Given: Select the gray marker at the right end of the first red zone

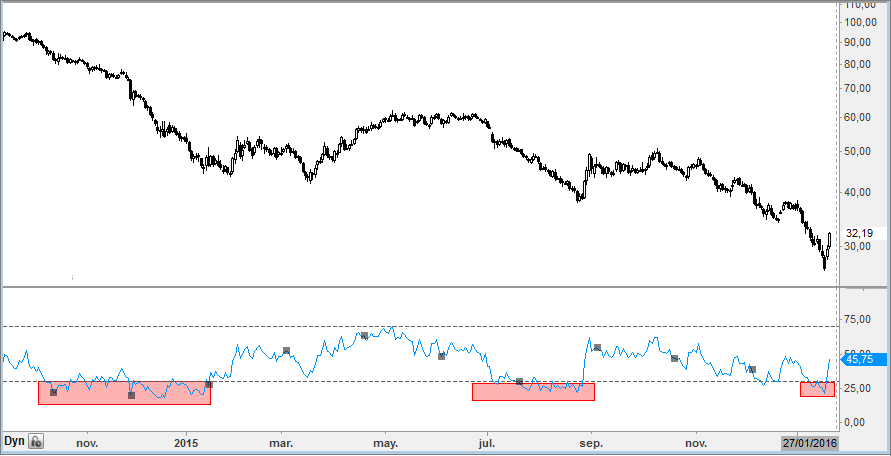Looking at the screenshot, I should click(x=209, y=385).
